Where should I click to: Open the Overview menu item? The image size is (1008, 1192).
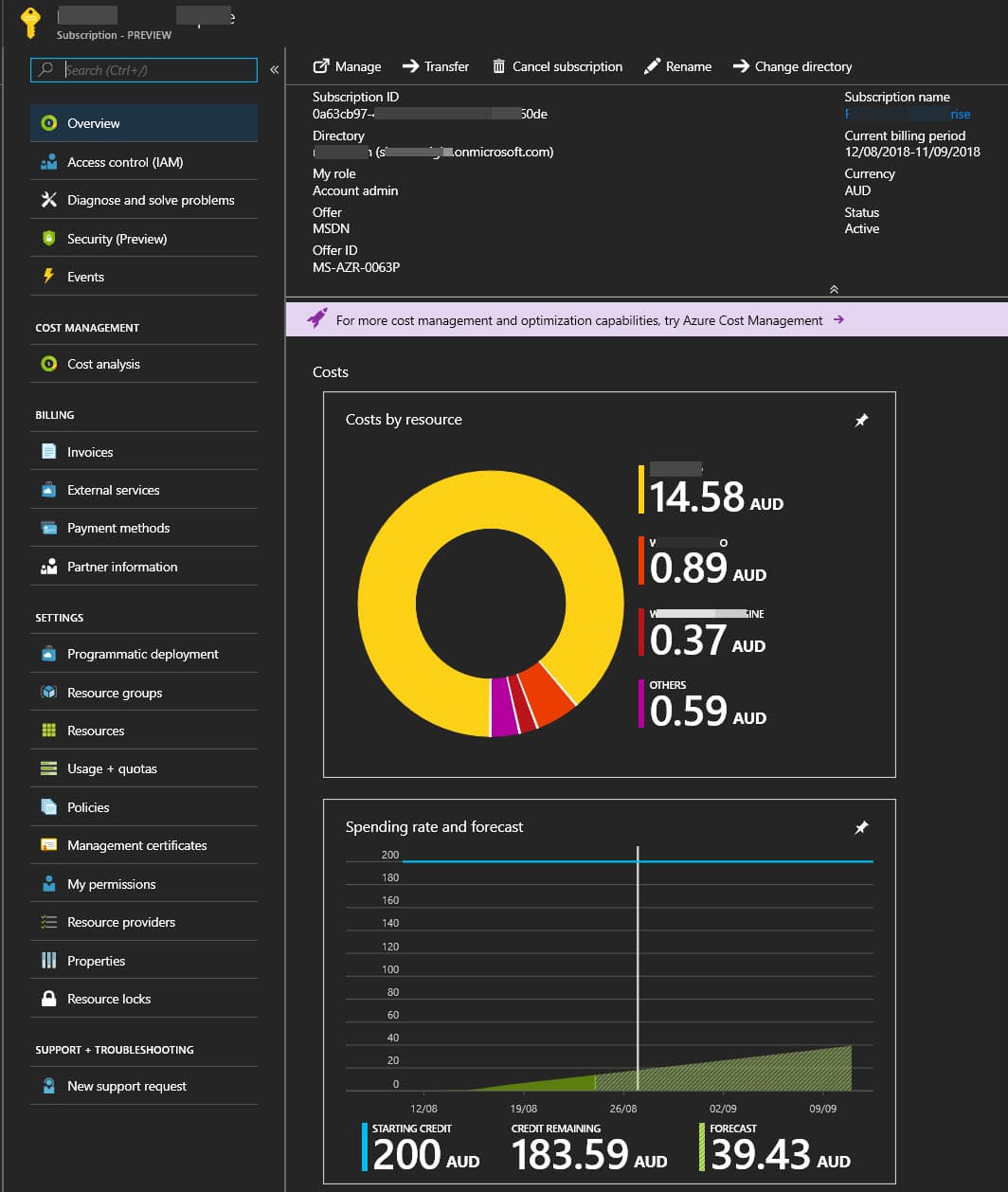coord(144,123)
